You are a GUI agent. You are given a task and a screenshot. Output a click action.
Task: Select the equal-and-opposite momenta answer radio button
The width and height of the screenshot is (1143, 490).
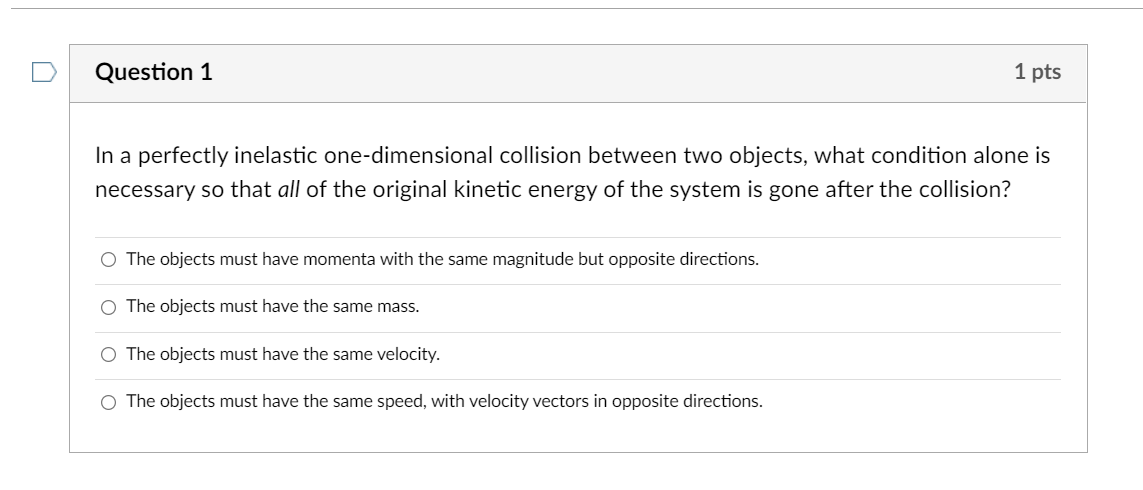(108, 260)
